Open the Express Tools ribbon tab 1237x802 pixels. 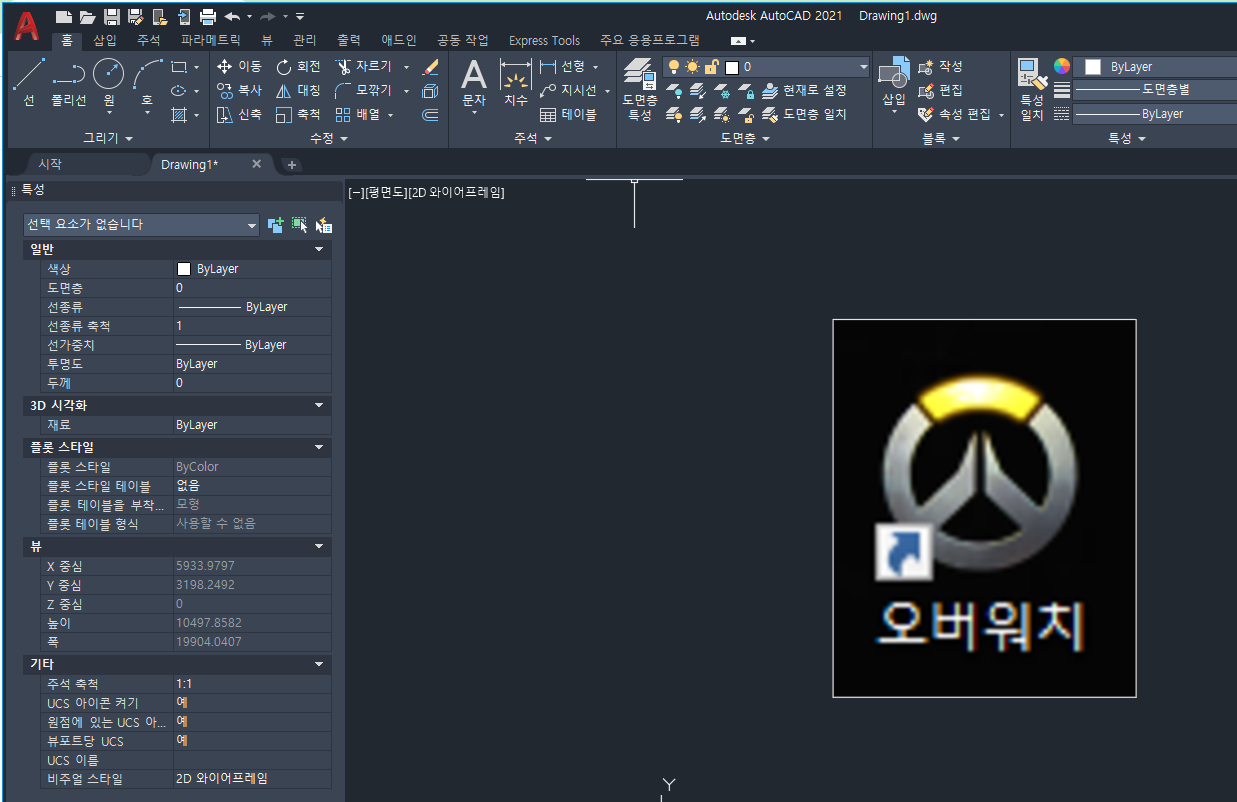[544, 40]
